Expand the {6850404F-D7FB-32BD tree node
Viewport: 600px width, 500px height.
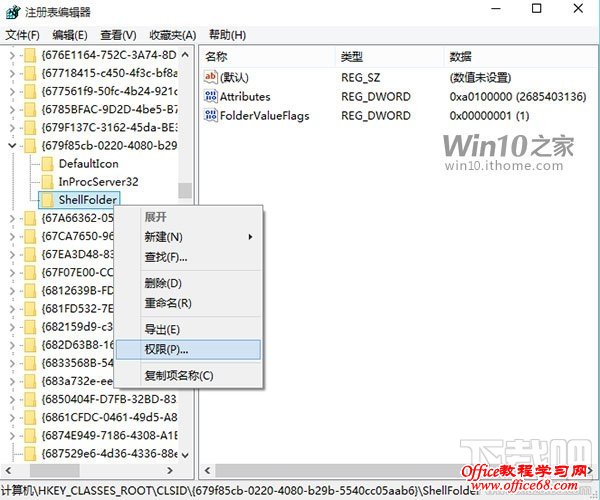coord(12,400)
